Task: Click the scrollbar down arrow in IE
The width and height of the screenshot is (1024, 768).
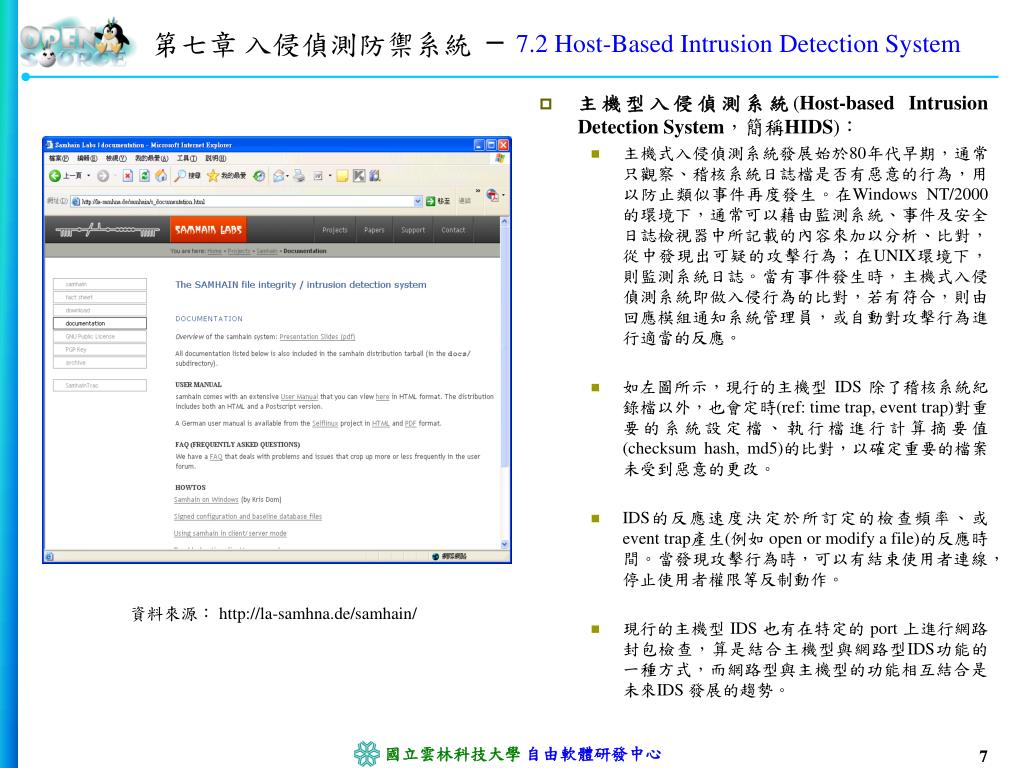Action: tap(504, 544)
